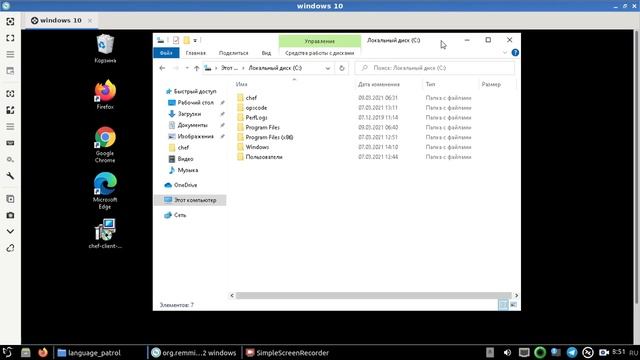
Task: Click the Explorer forward arrow
Action: [176, 68]
